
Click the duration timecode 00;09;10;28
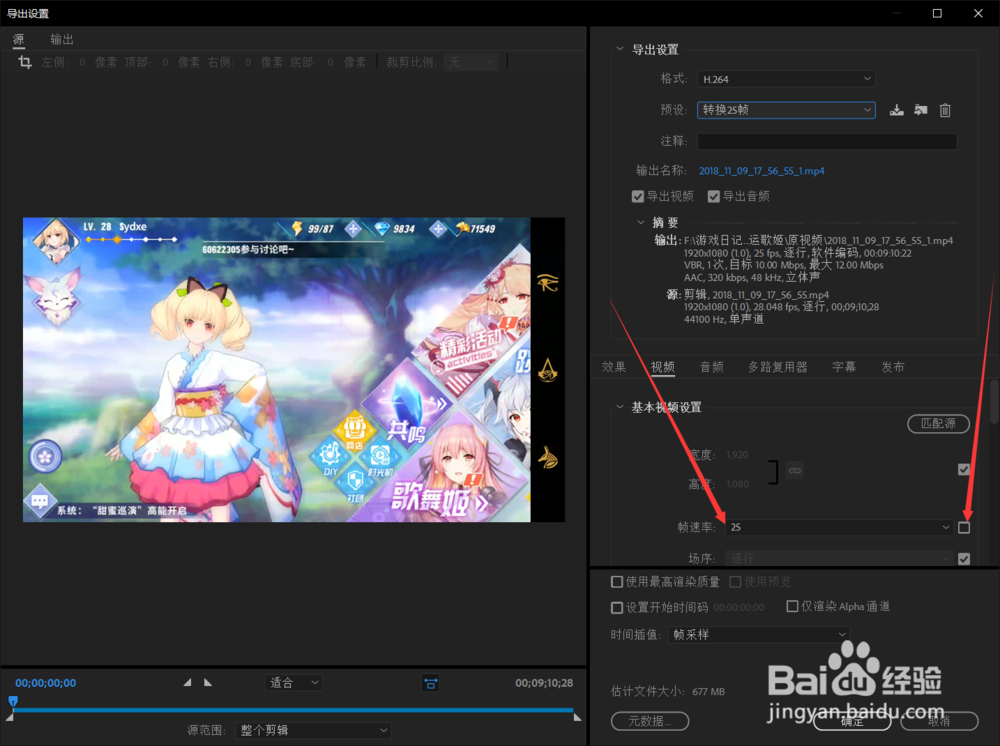[544, 683]
